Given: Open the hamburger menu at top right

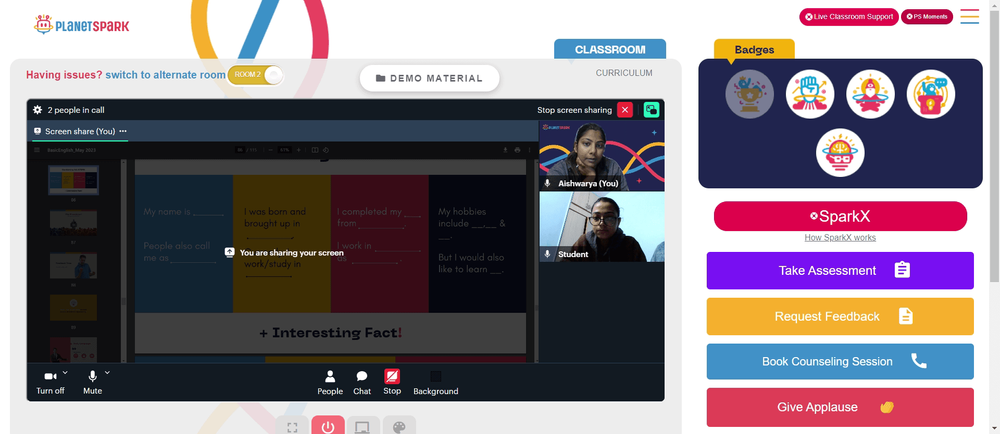Looking at the screenshot, I should coord(969,17).
